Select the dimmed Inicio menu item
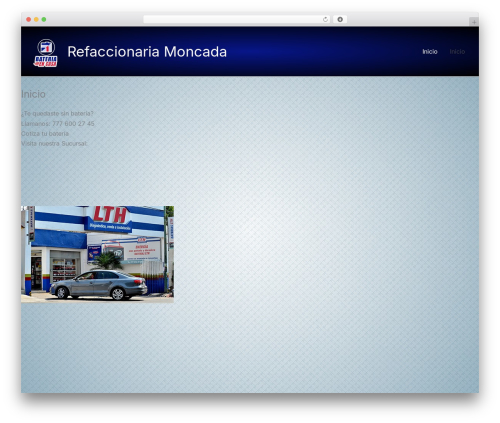The height and width of the screenshot is (423, 500). (457, 52)
